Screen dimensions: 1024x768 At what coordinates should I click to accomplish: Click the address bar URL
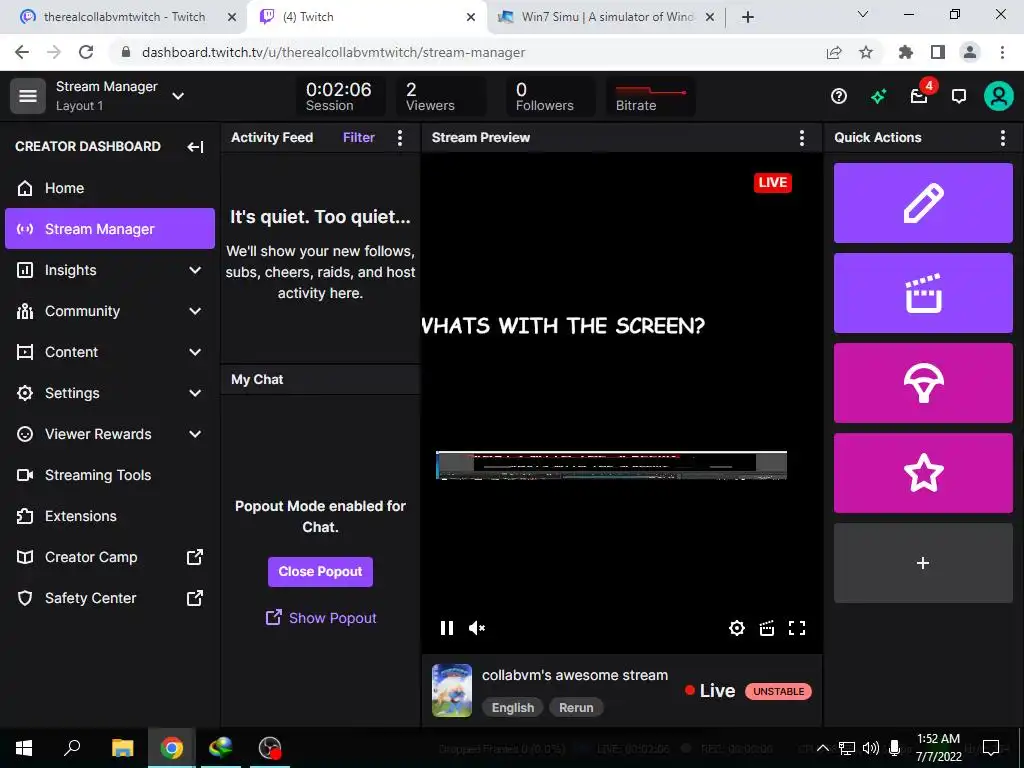pos(333,52)
